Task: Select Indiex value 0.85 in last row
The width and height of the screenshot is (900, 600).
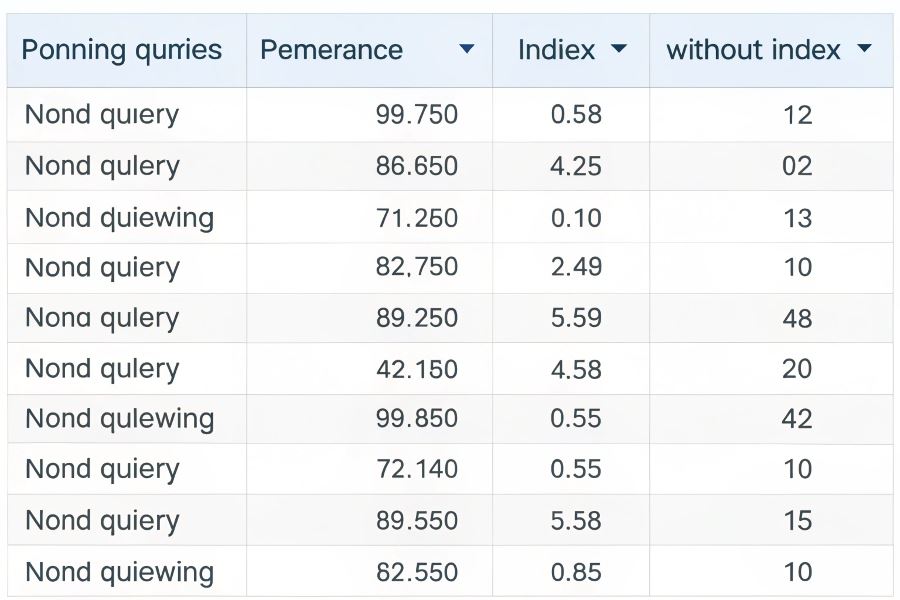Action: [576, 572]
